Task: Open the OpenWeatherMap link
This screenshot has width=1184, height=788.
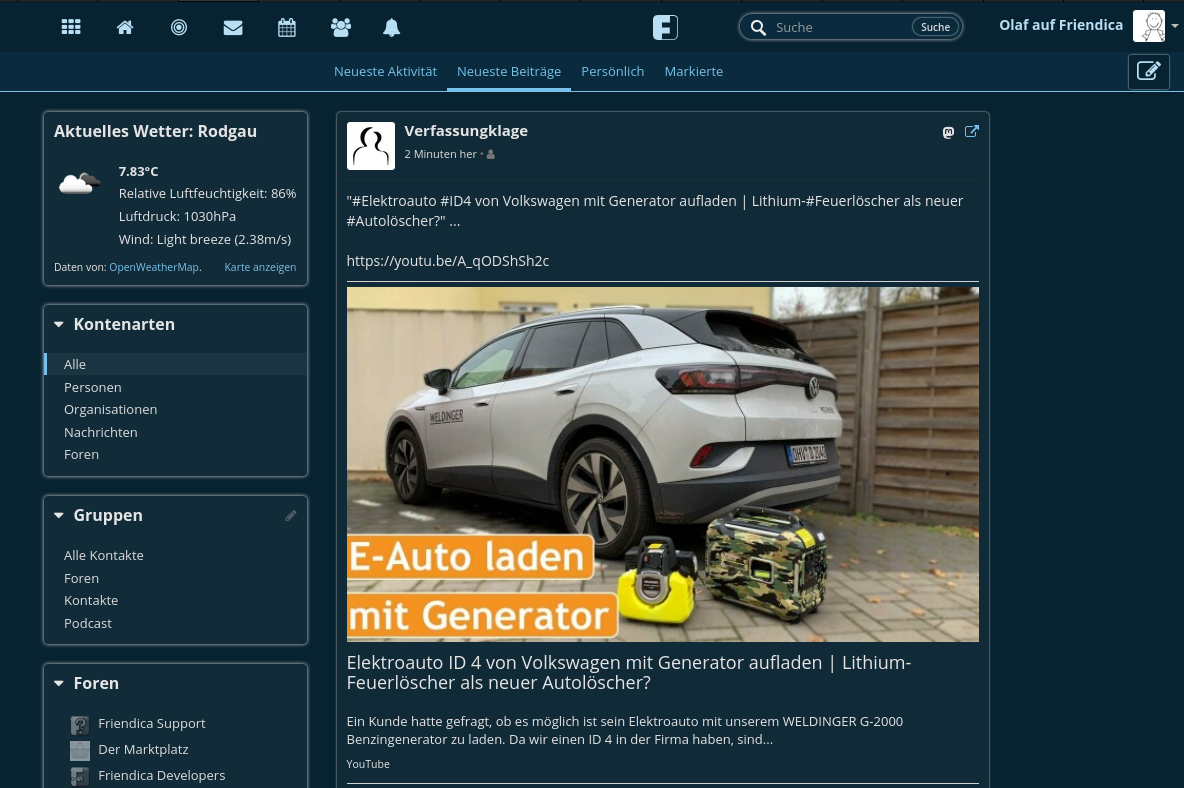Action: (x=154, y=267)
